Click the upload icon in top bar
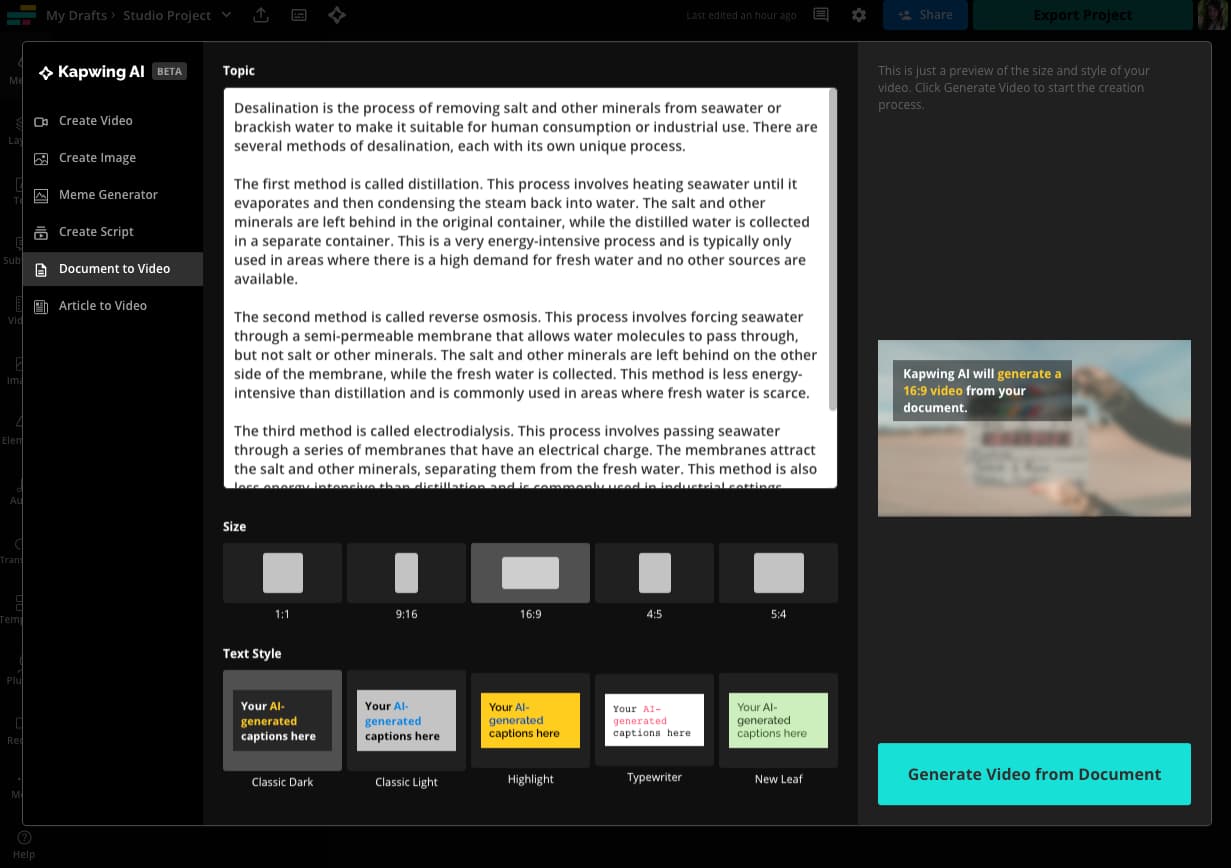This screenshot has height=868, width=1231. coord(261,15)
